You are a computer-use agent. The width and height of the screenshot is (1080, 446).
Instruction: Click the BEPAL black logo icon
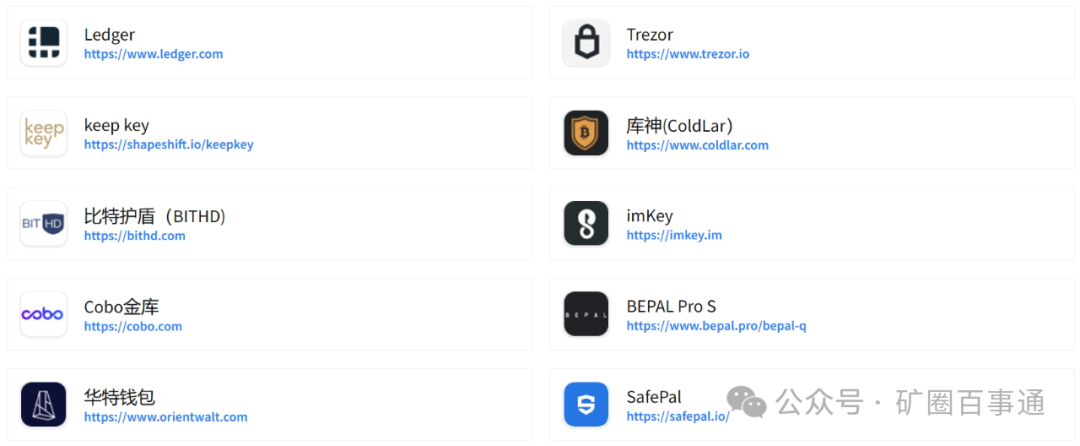(x=586, y=314)
